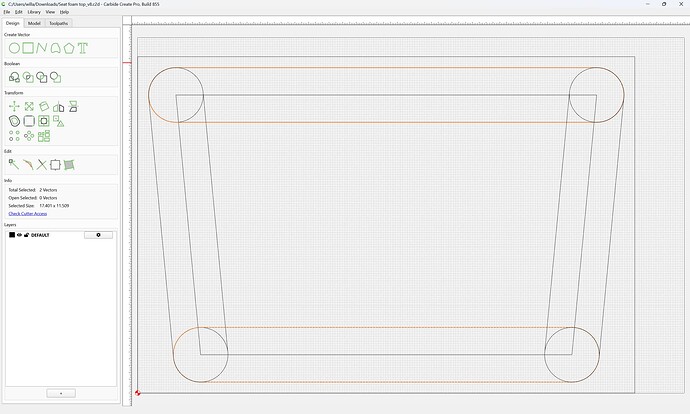This screenshot has height=414, width=690.
Task: Open the Help menu
Action: pyautogui.click(x=64, y=12)
